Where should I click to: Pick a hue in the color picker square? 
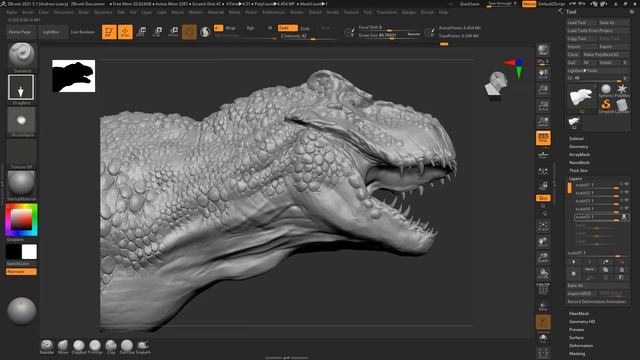point(21,220)
